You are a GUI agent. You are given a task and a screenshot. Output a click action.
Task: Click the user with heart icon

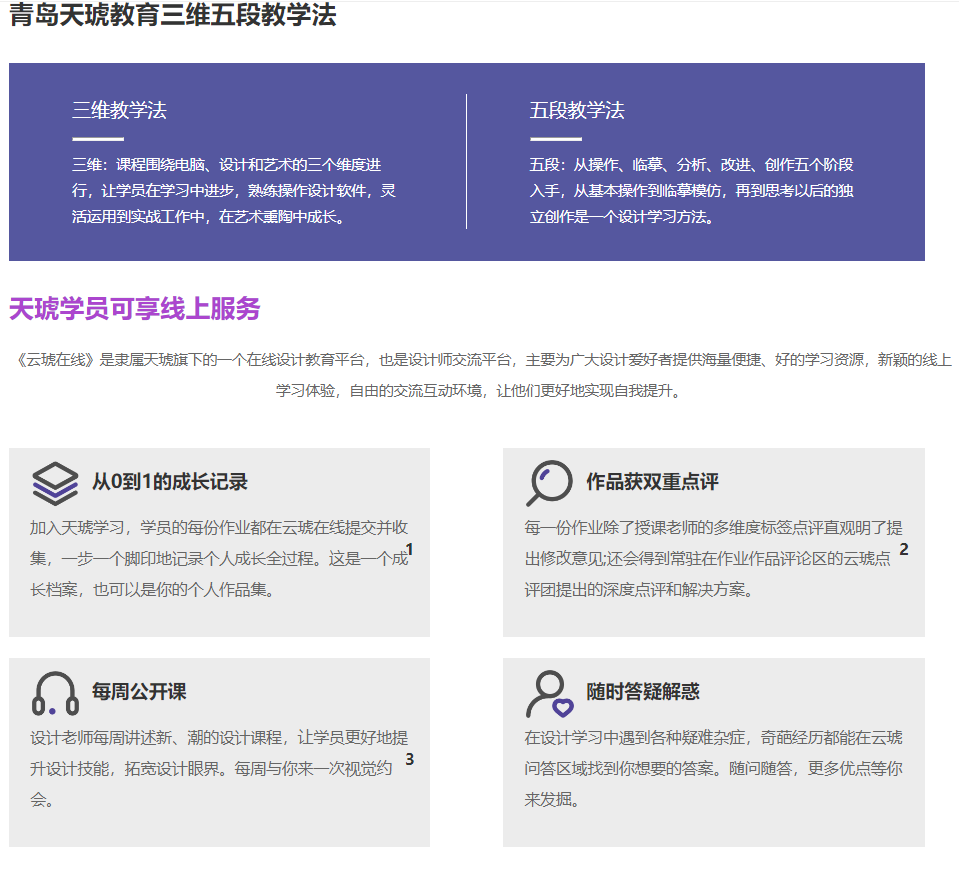click(549, 693)
